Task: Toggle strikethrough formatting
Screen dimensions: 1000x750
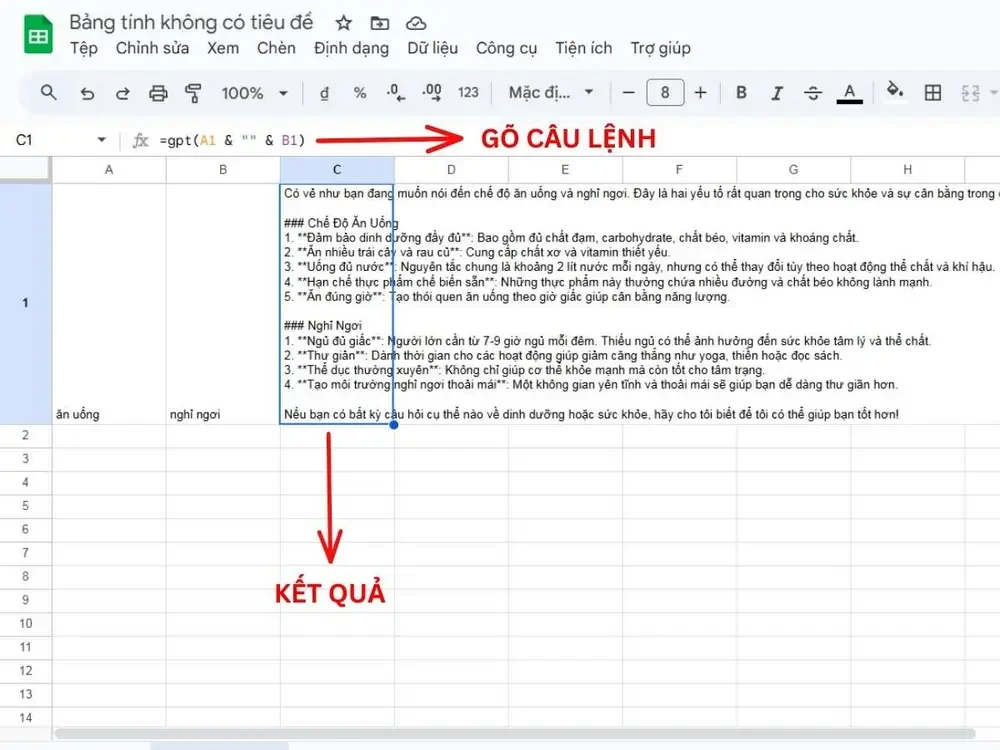Action: tap(812, 93)
